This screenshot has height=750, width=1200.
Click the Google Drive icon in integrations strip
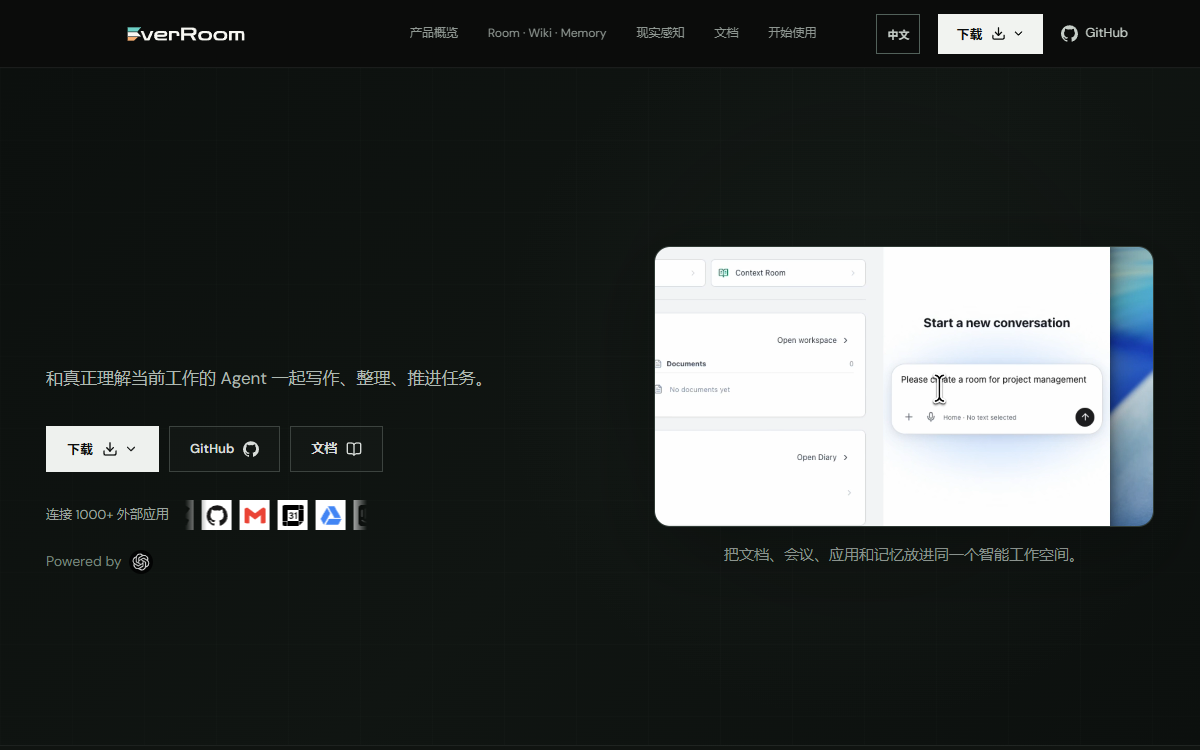(x=331, y=516)
